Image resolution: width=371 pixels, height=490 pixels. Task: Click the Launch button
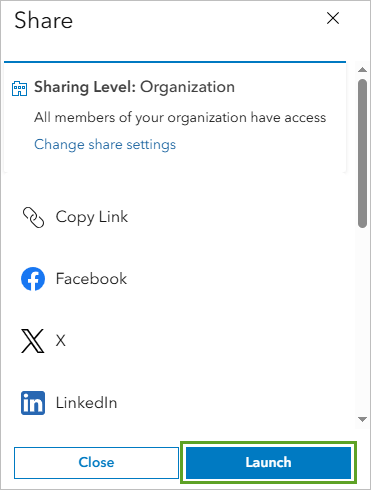[268, 463]
